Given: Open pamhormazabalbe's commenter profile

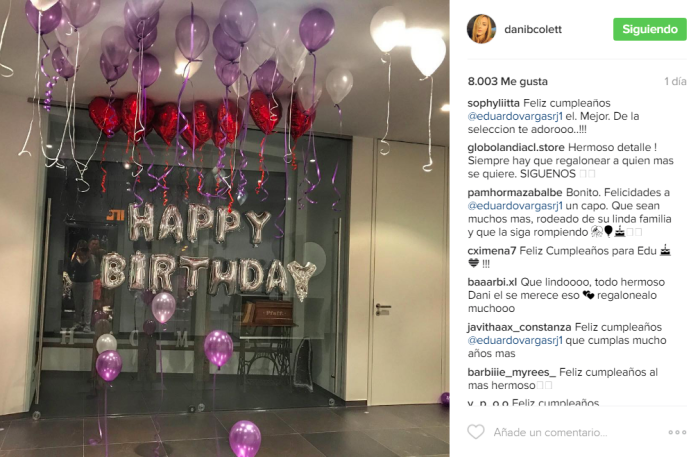Looking at the screenshot, I should (x=515, y=193).
